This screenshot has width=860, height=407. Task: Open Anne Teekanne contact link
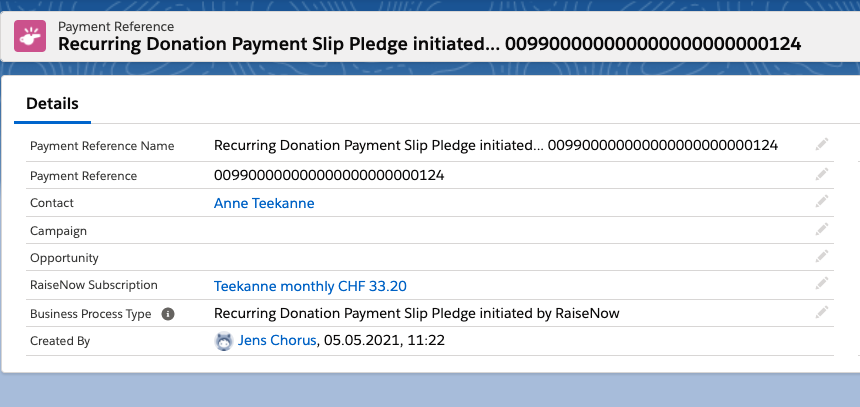pyautogui.click(x=264, y=203)
